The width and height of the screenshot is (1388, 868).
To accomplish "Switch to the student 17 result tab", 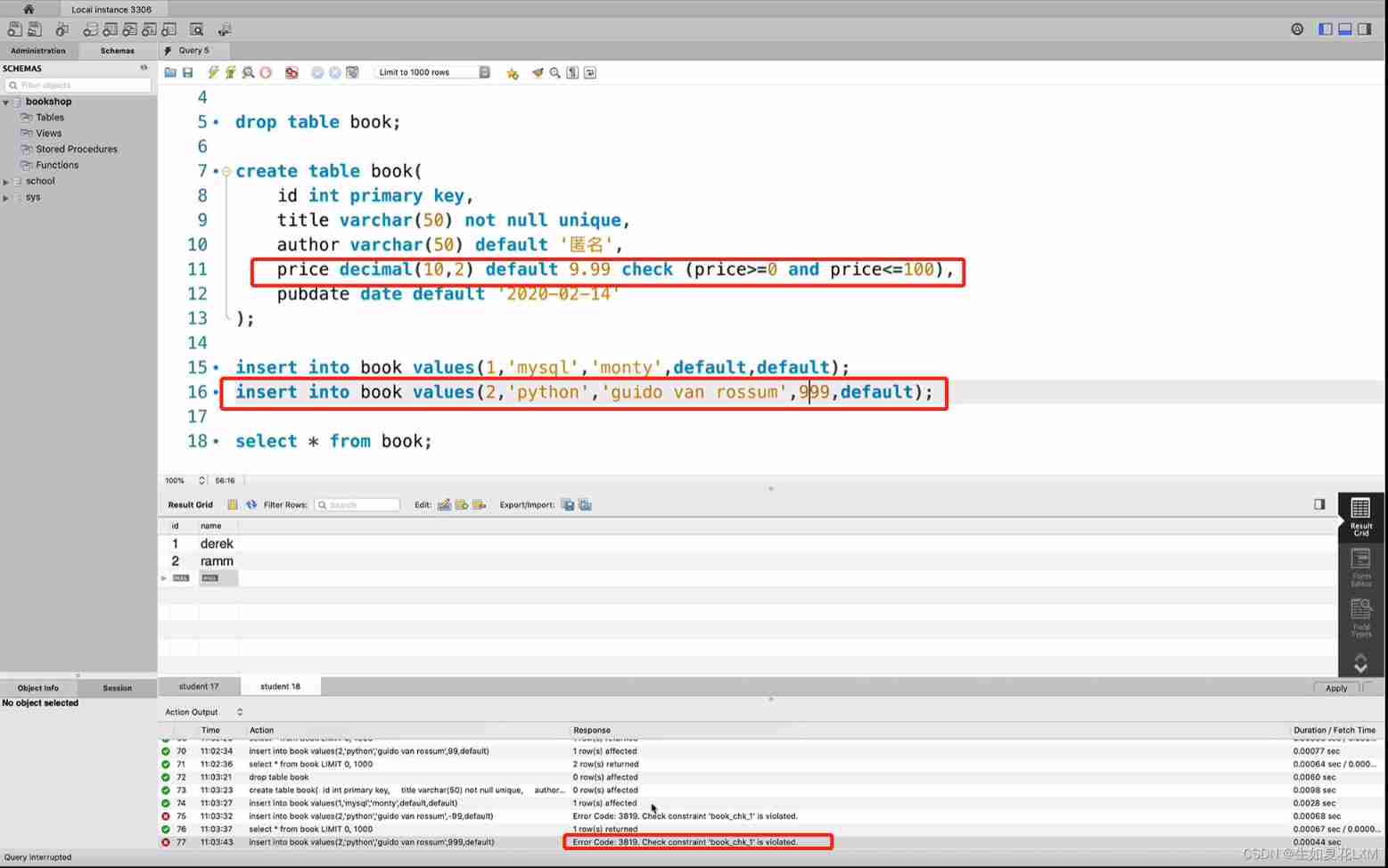I will (199, 686).
